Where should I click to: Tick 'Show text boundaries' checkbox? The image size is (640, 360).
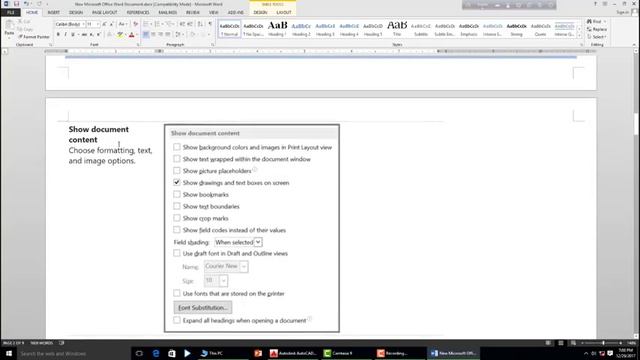[177, 206]
